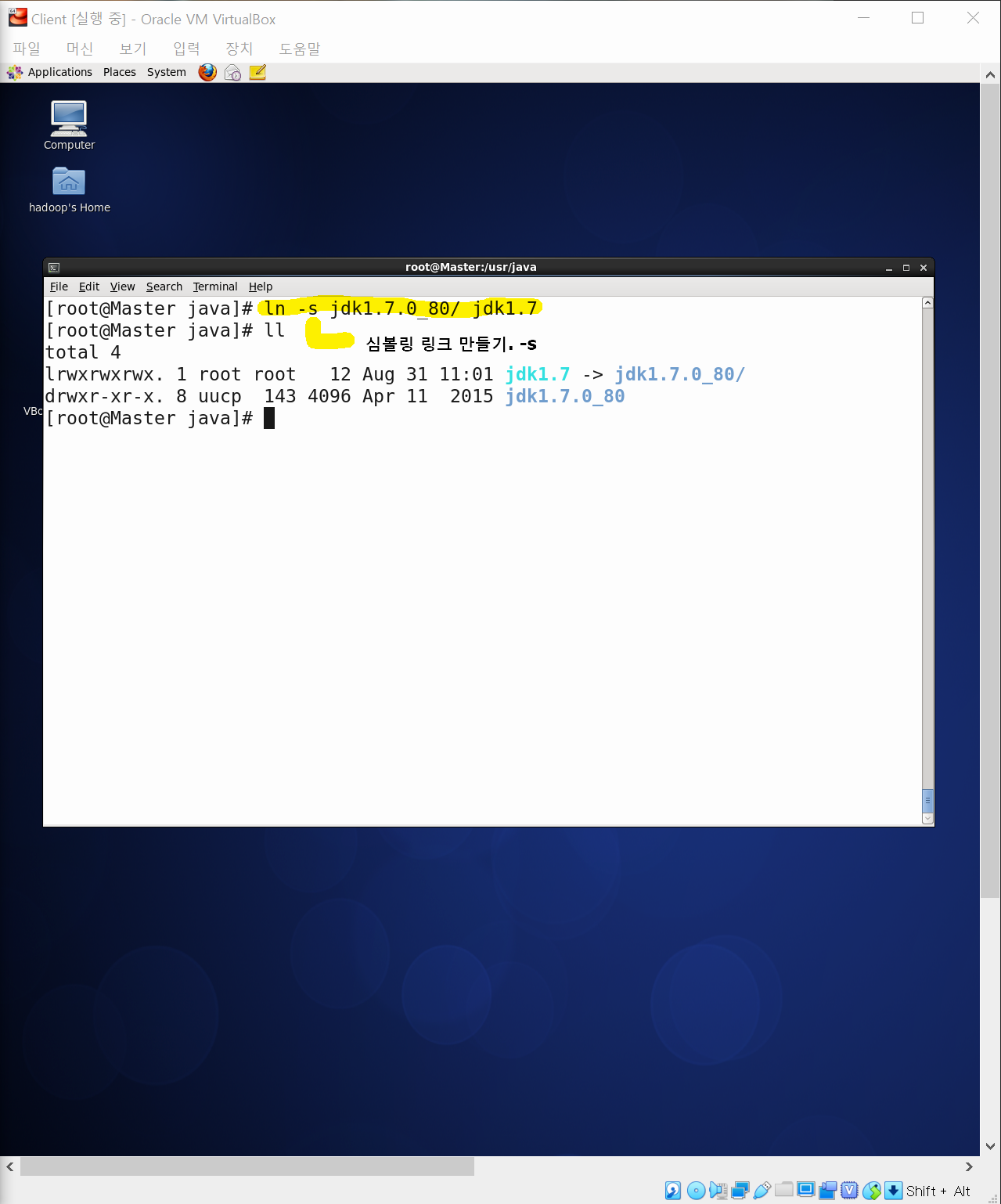Screen dimensions: 1001x1204
Task: Click VirtualBox horizontal scrollbar right arrow
Action: point(969,1166)
